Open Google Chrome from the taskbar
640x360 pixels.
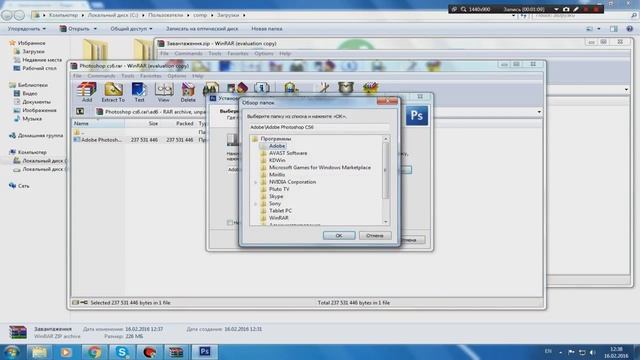pos(94,352)
